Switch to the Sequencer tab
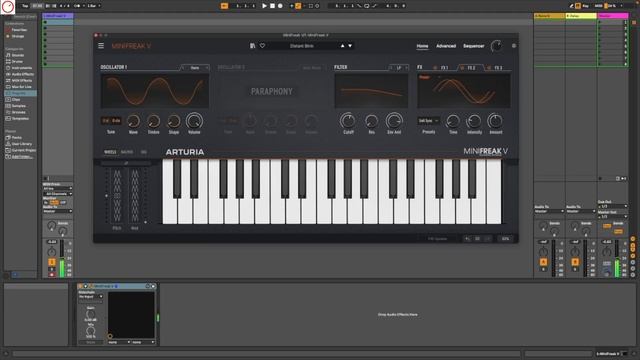Screen dimensions: 640x360 click(473, 46)
